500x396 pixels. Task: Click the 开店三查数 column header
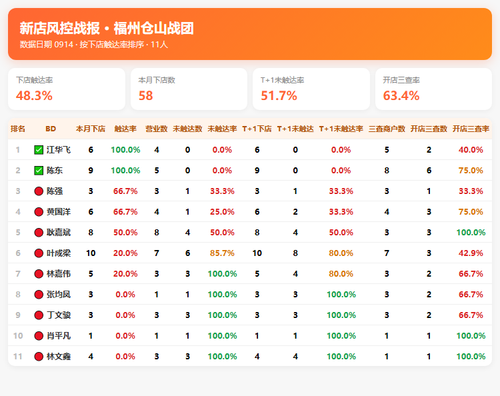(429, 129)
